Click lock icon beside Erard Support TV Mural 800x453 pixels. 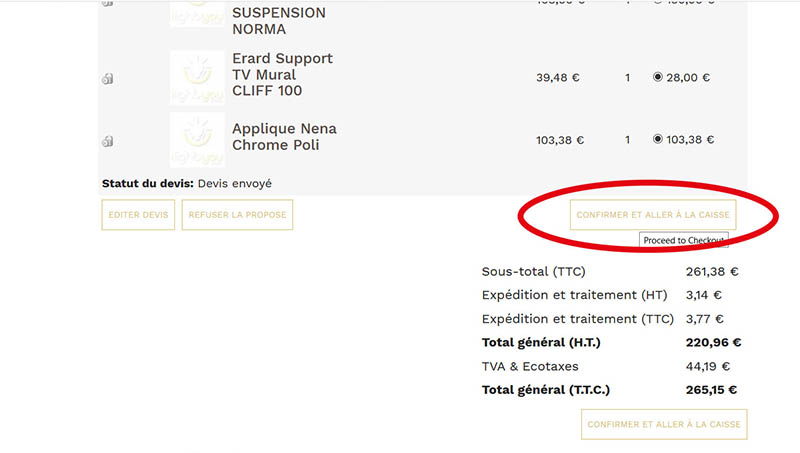[x=107, y=79]
